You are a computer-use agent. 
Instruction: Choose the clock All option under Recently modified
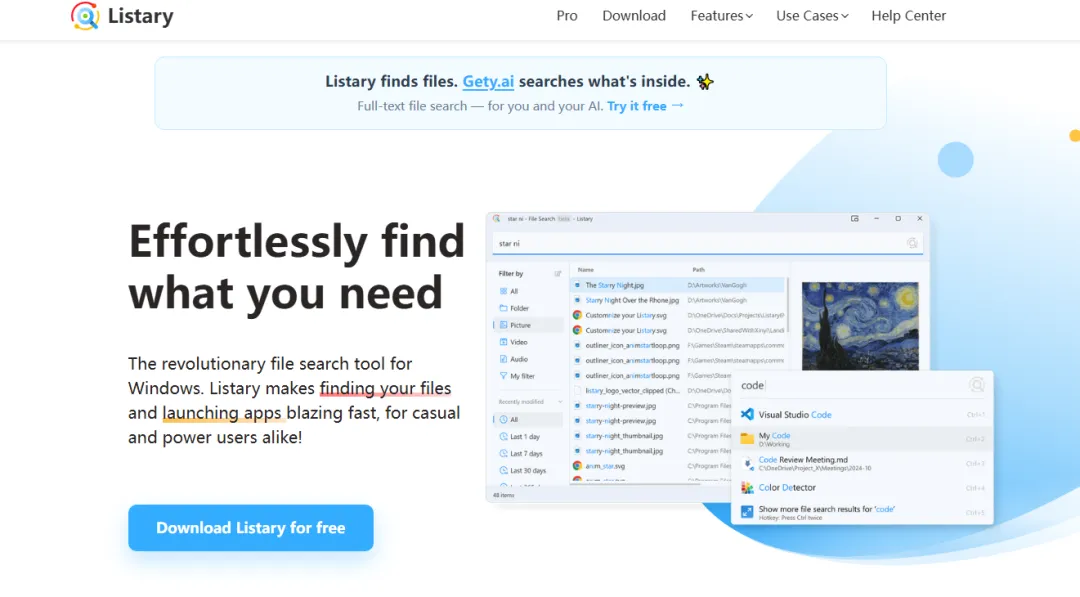pyautogui.click(x=503, y=419)
